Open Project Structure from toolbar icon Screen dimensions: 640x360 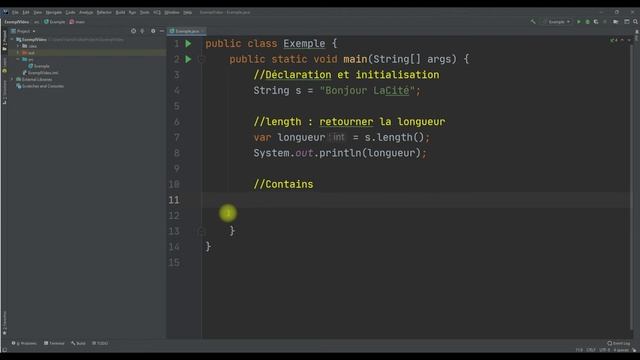[x=616, y=22]
